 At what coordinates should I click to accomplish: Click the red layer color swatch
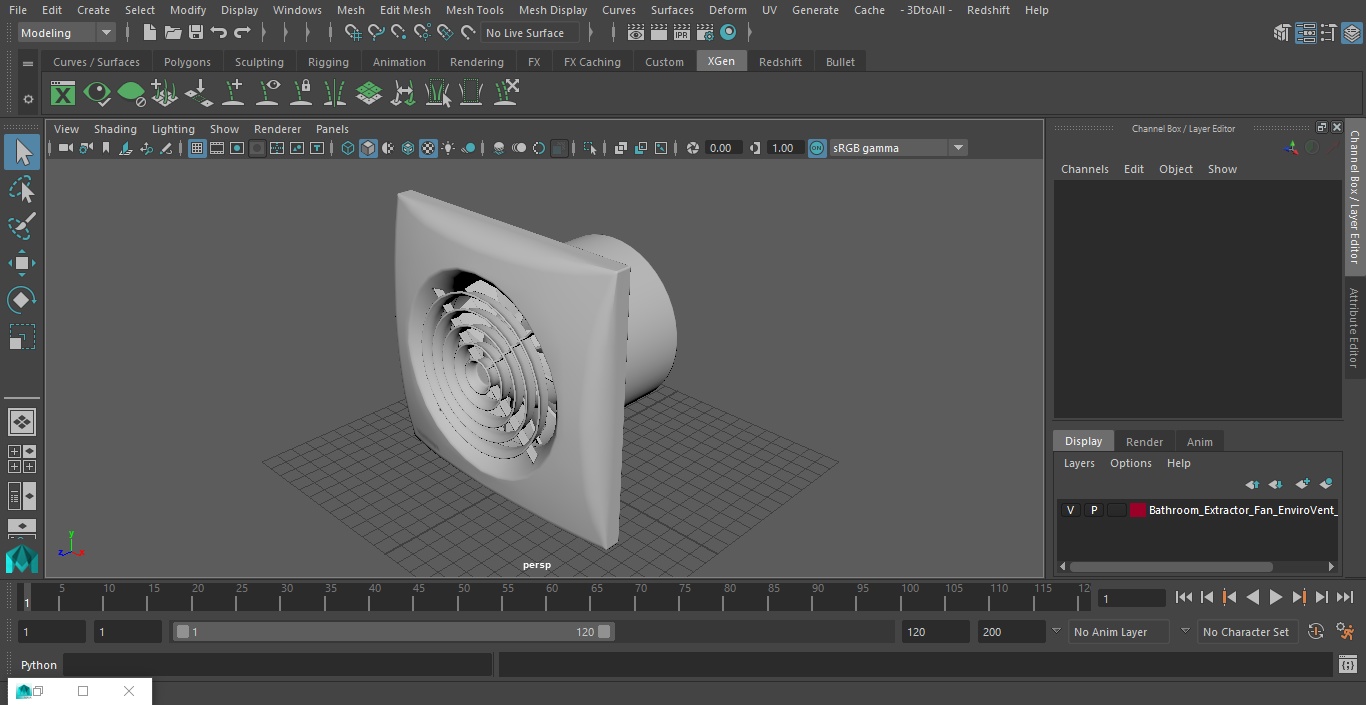(x=1137, y=510)
